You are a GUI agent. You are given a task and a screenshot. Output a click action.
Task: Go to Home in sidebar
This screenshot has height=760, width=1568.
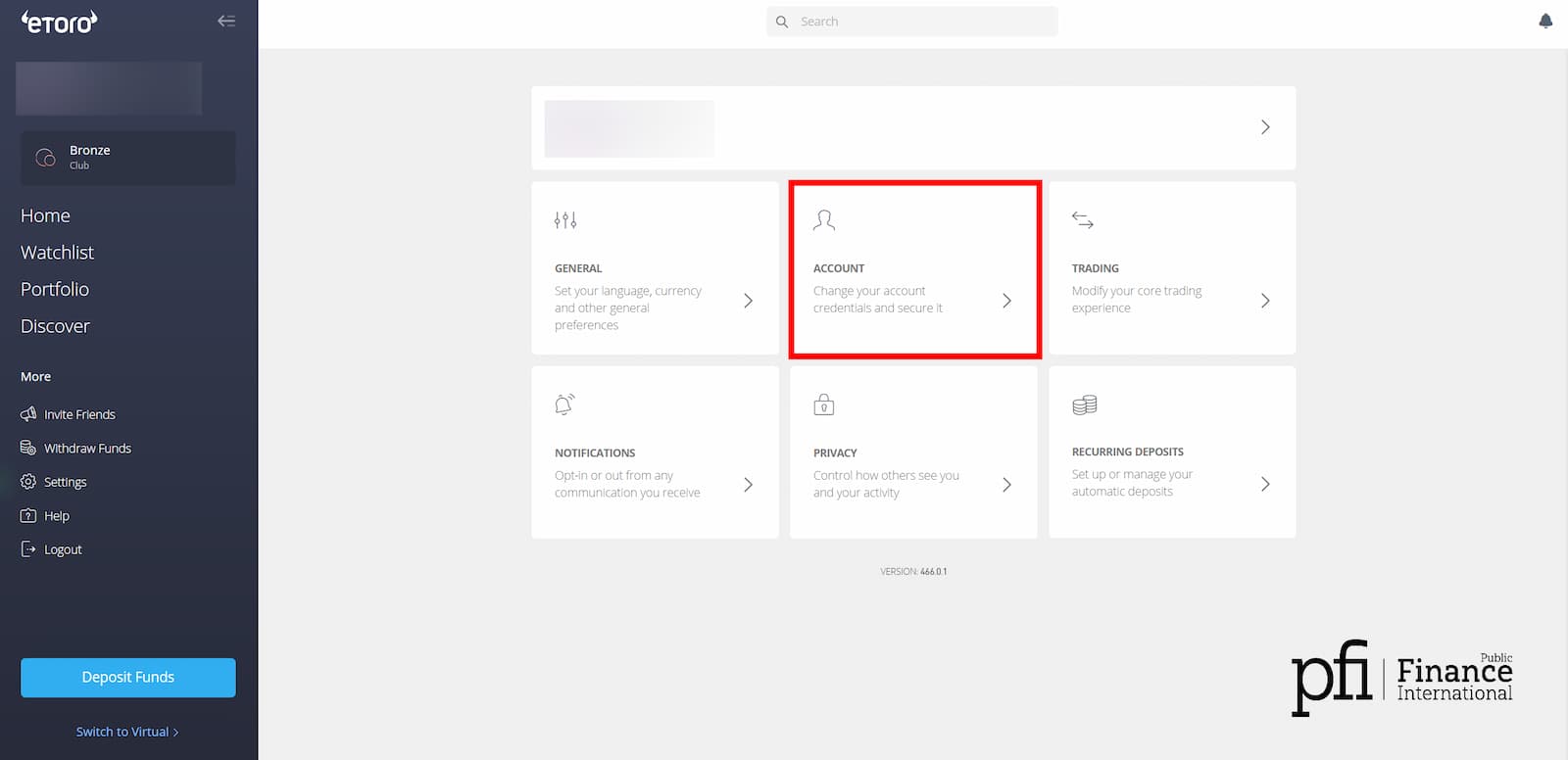(45, 215)
